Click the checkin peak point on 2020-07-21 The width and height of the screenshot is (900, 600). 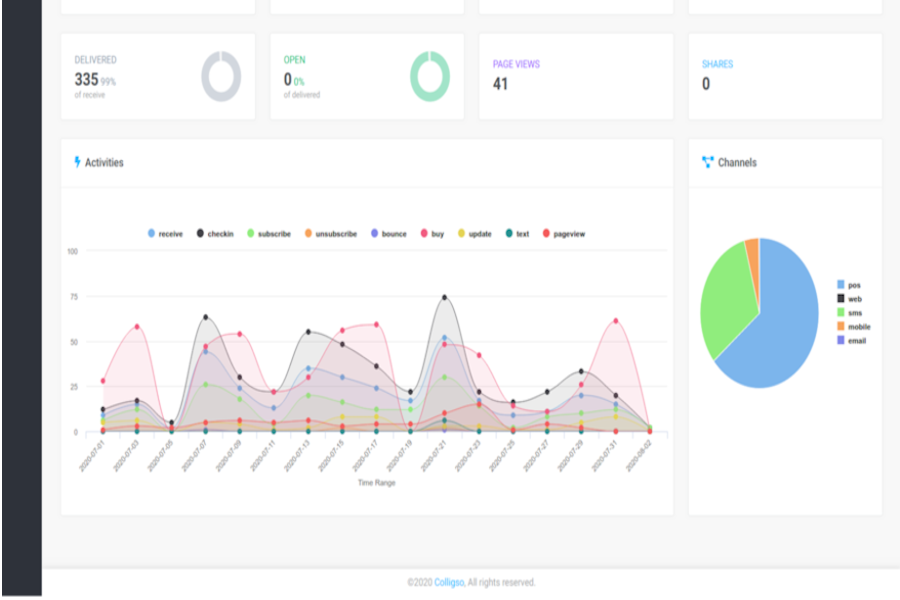(444, 297)
